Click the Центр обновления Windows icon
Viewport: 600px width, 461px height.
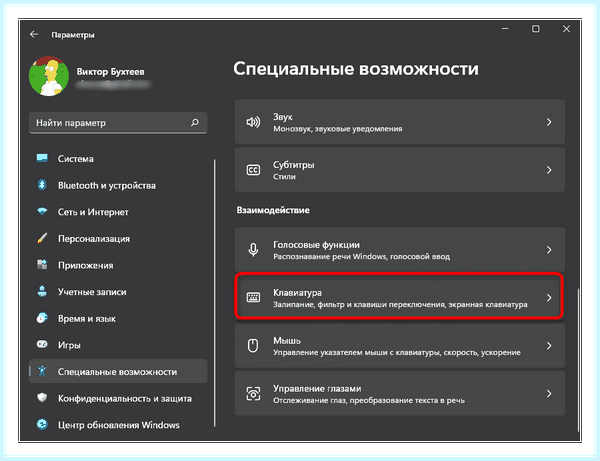pos(42,424)
